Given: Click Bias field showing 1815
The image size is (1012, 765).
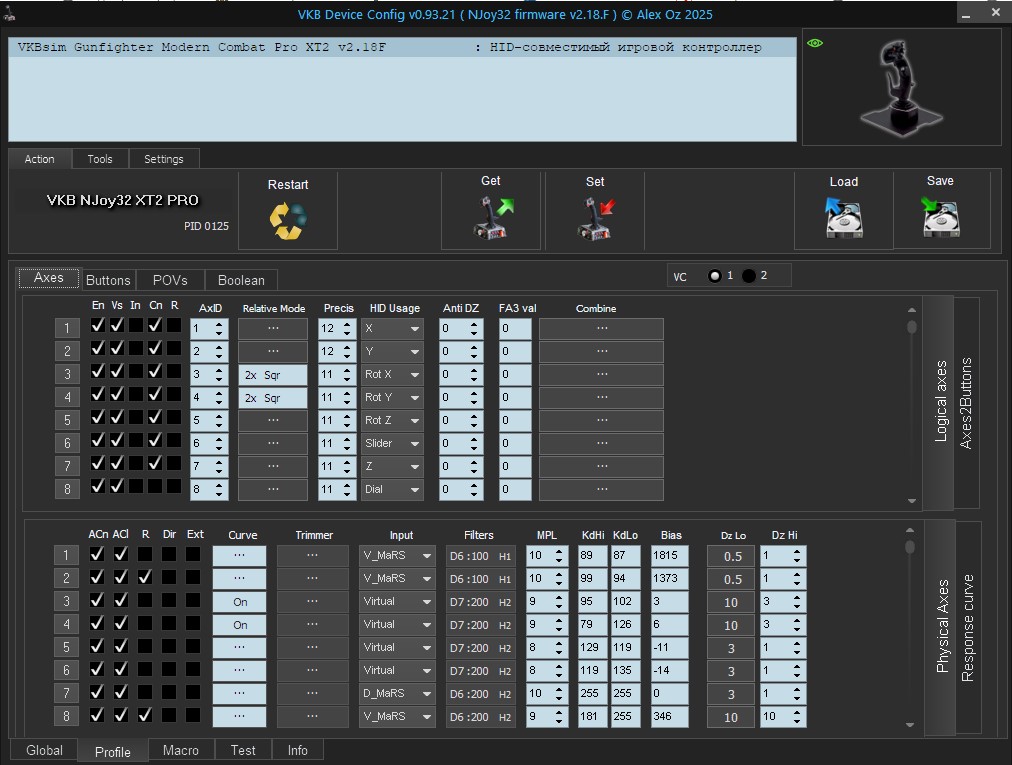Looking at the screenshot, I should 669,555.
